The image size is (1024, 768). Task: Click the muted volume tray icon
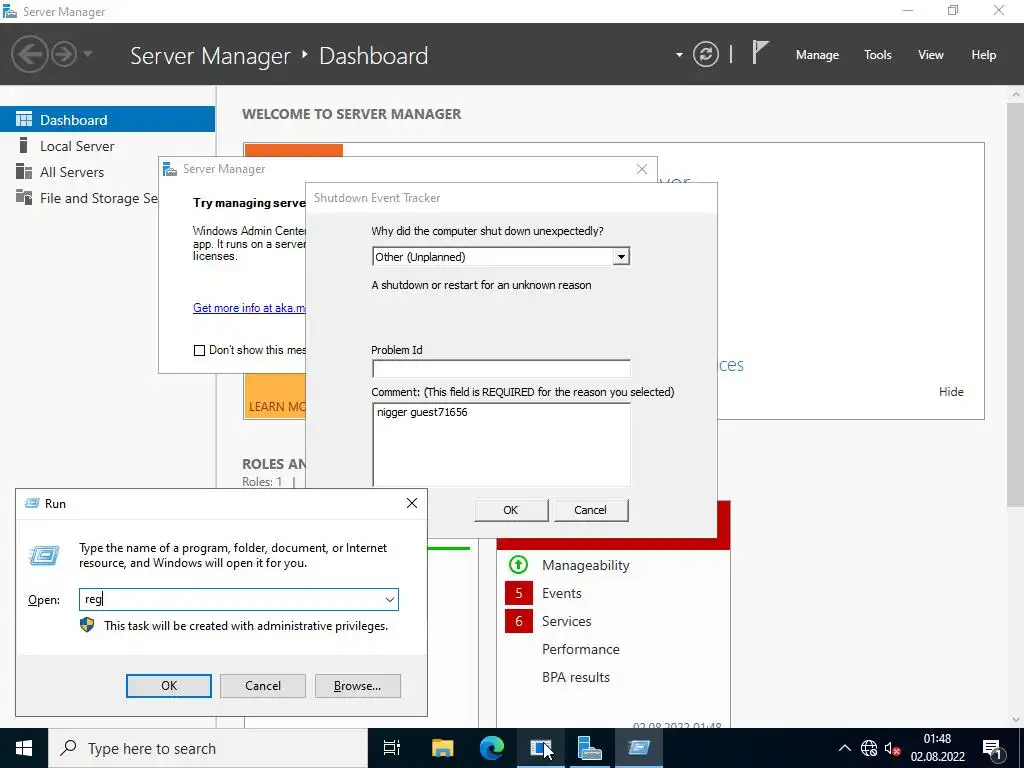coord(893,748)
